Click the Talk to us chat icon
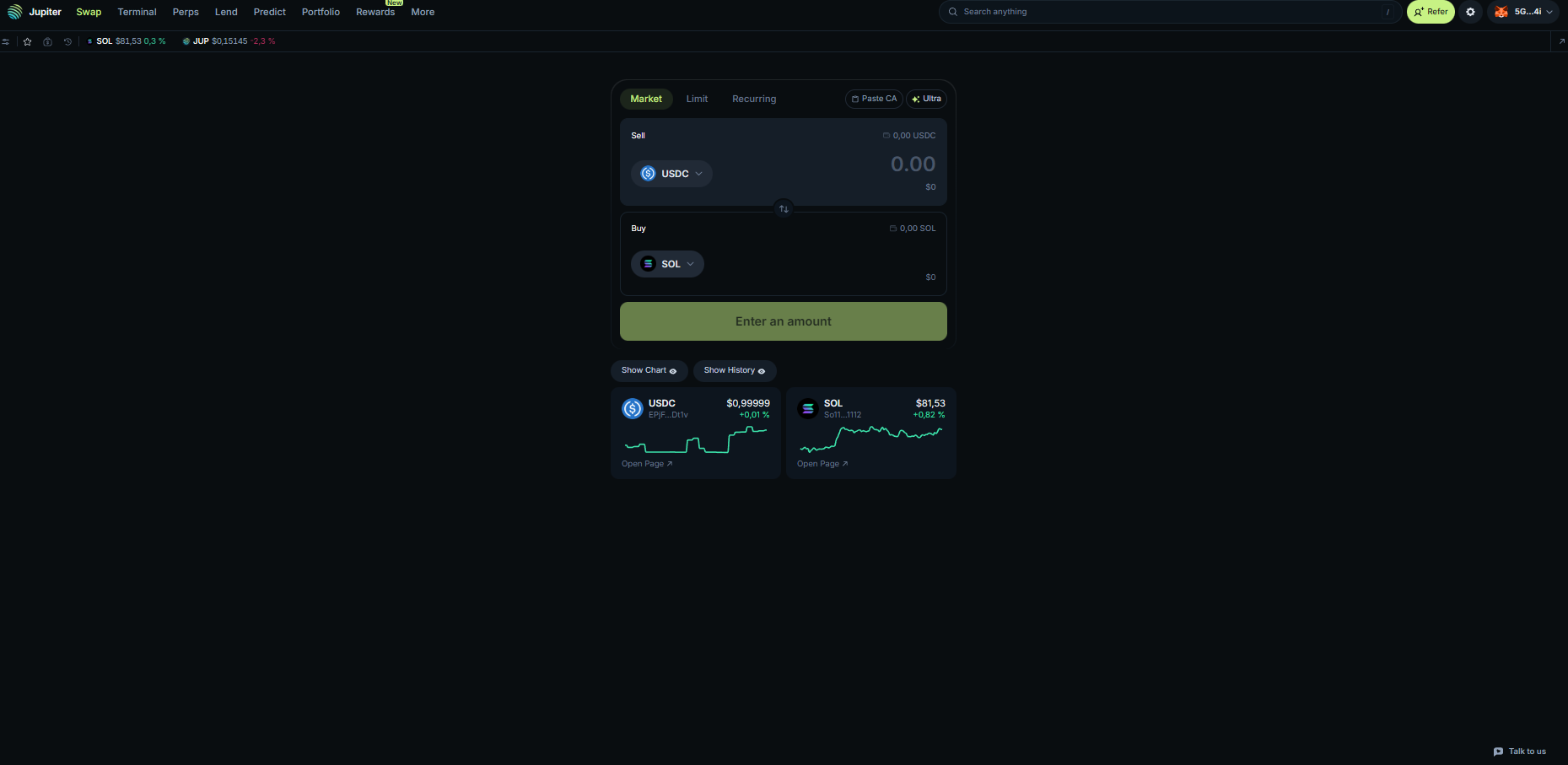1568x765 pixels. click(x=1498, y=752)
